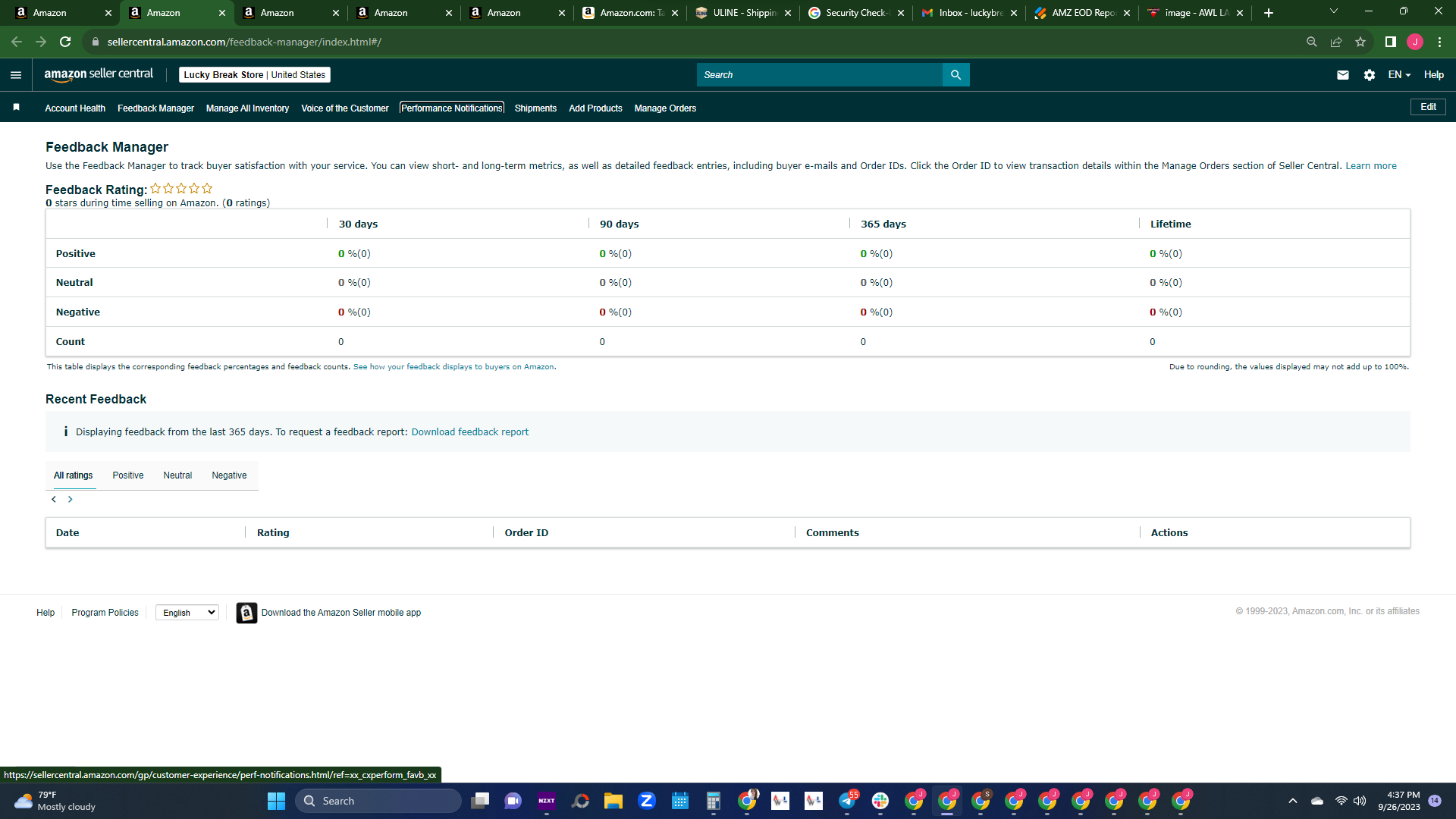
Task: Open Telegram from the taskbar
Action: coord(847,801)
